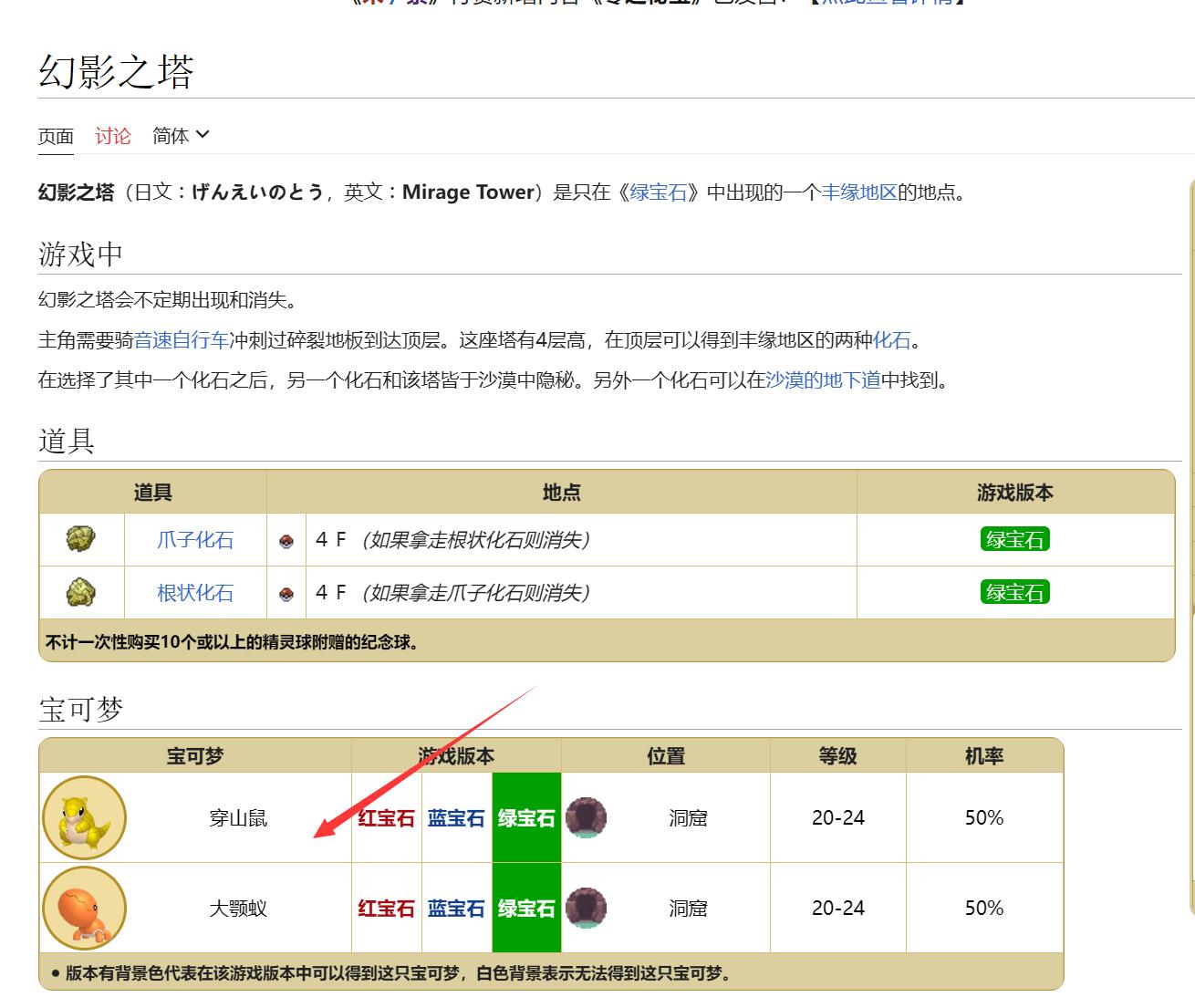Click the Poké Ball icon beside 爪子化石
Image resolution: width=1195 pixels, height=1008 pixels.
[x=286, y=540]
